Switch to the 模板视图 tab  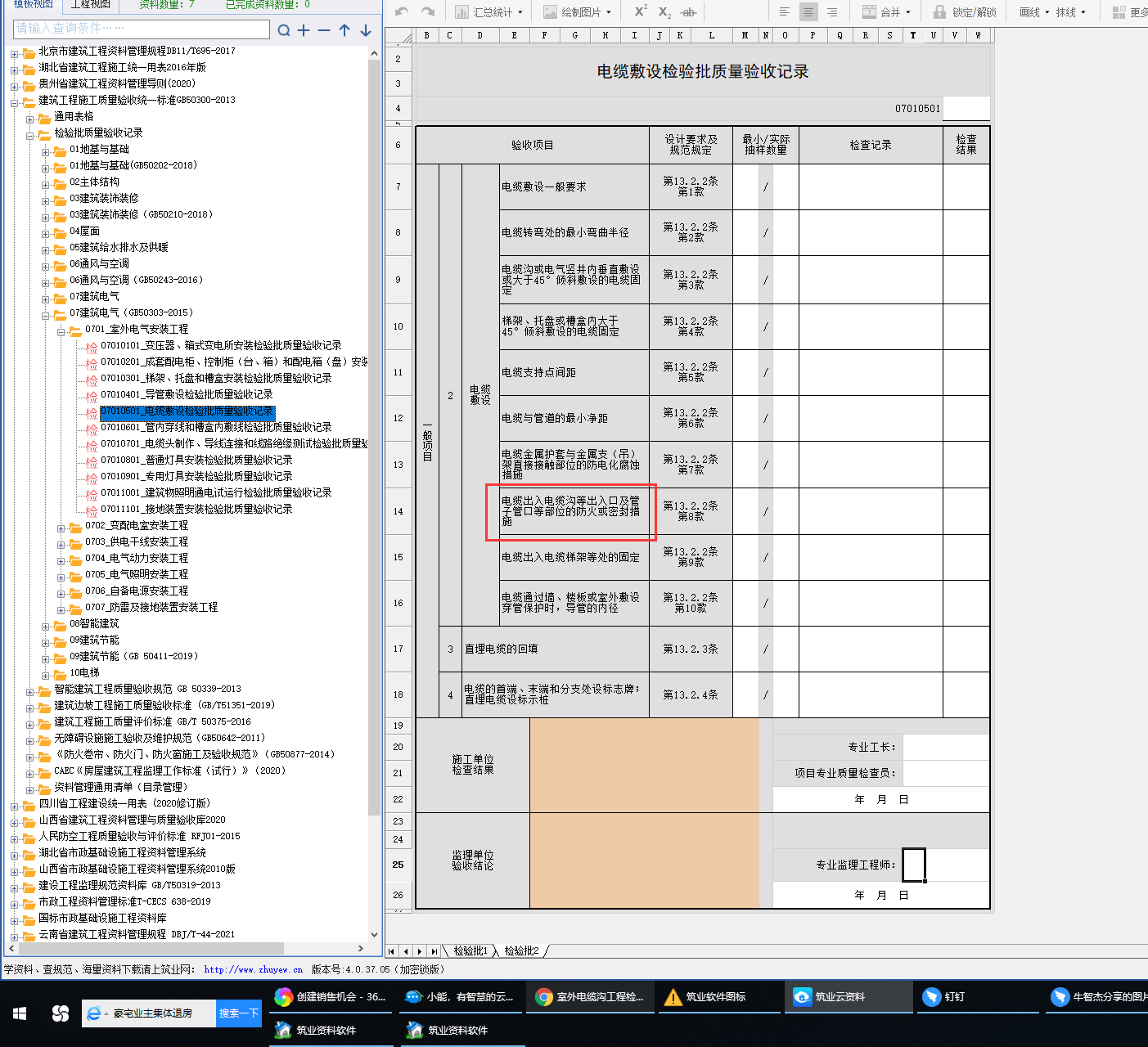tap(33, 5)
